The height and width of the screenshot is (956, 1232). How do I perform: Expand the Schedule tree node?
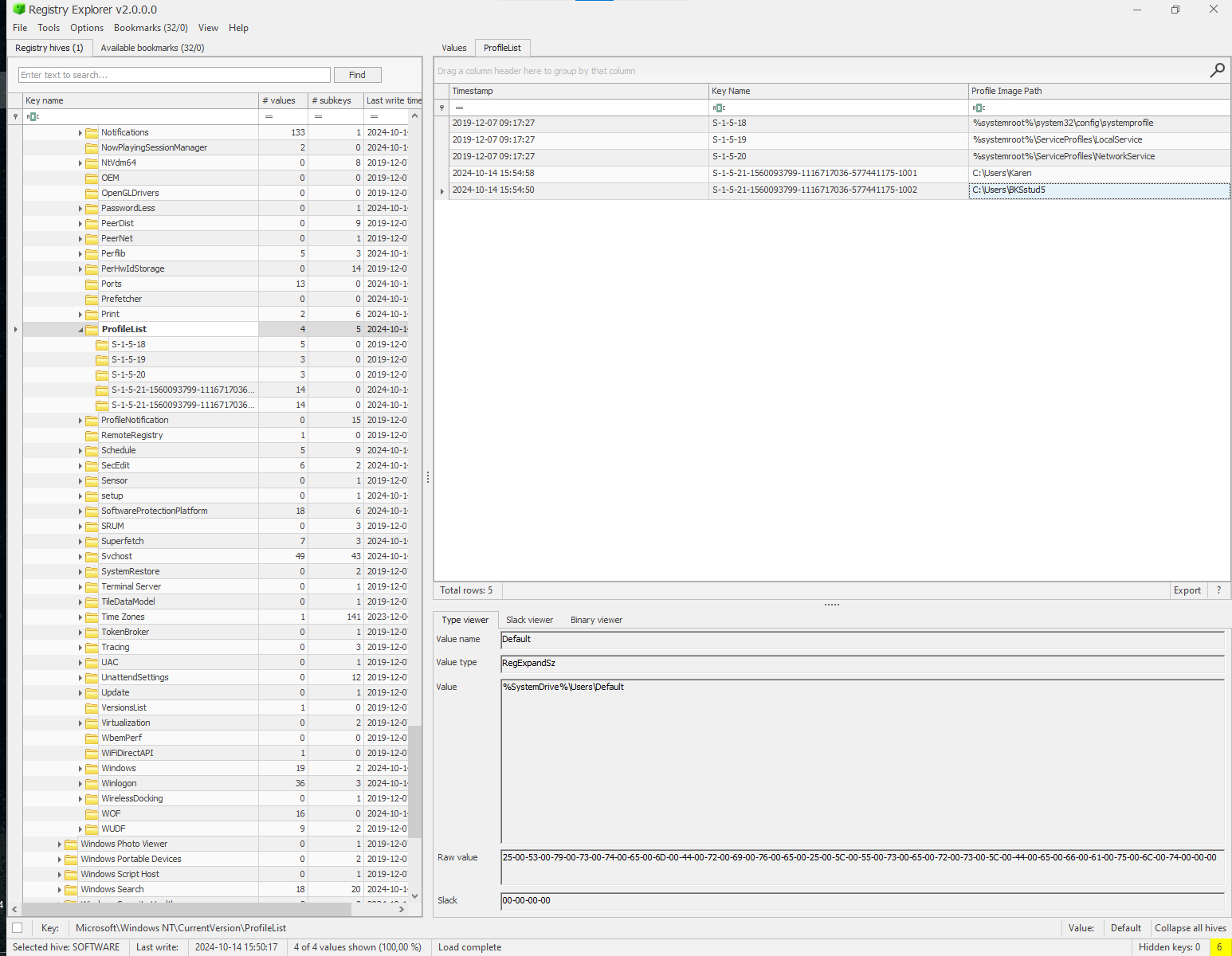tap(80, 451)
